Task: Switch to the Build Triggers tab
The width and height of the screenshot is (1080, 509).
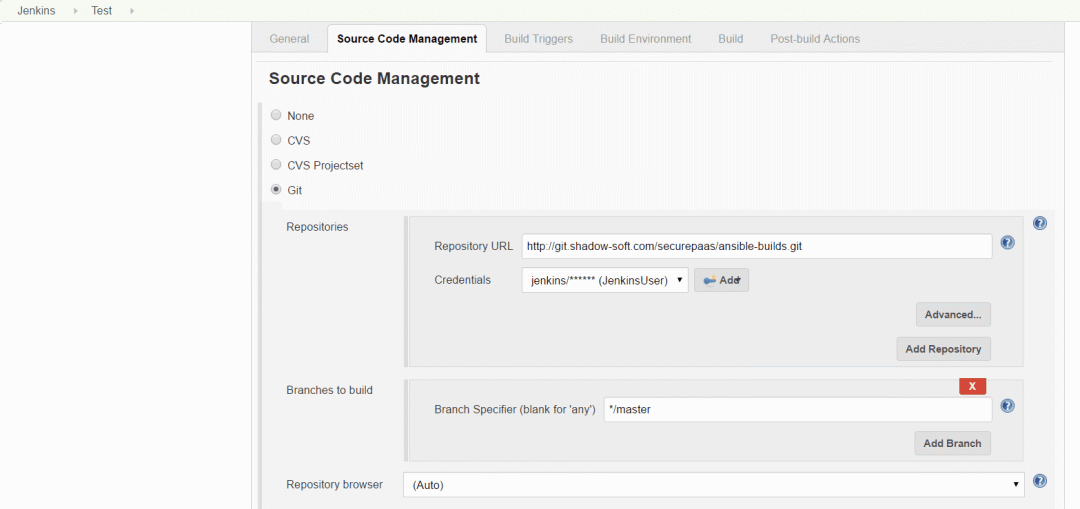Action: [x=539, y=39]
